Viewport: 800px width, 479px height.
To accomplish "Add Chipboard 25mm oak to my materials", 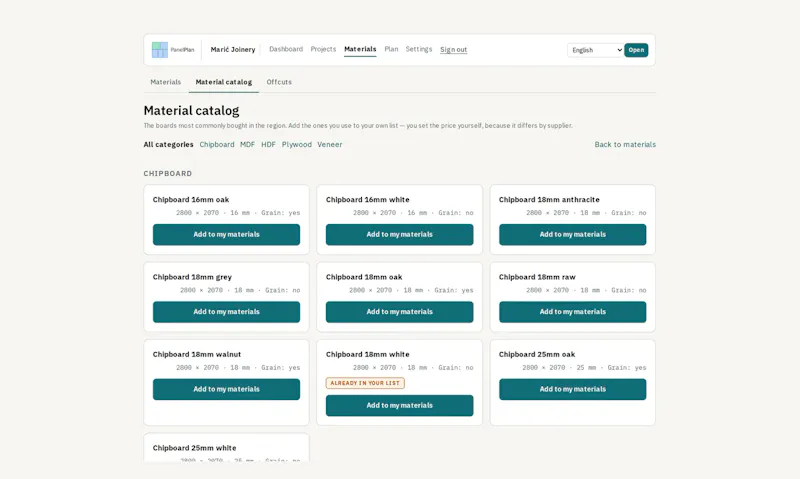I will tap(572, 389).
